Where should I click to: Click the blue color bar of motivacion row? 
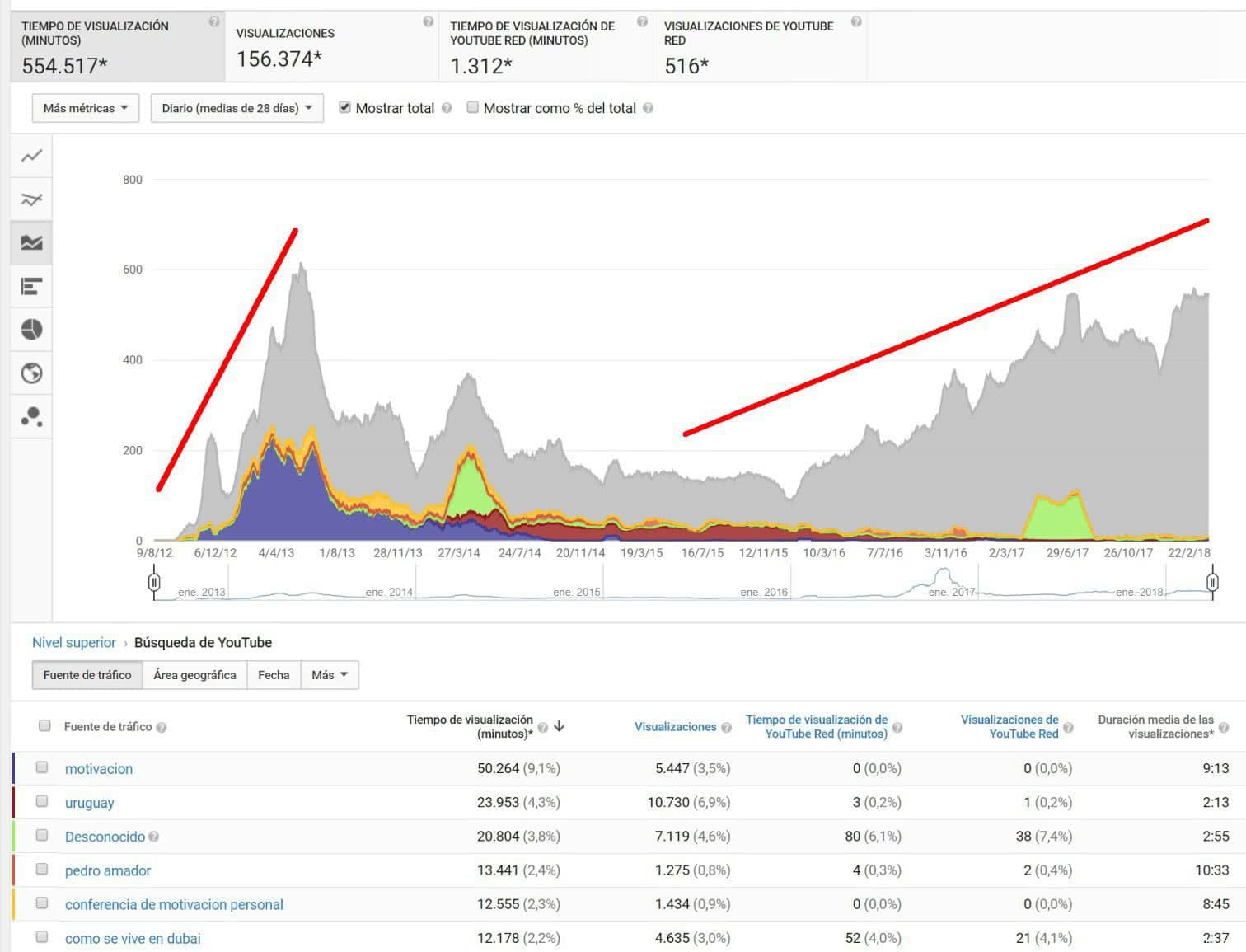(x=14, y=768)
